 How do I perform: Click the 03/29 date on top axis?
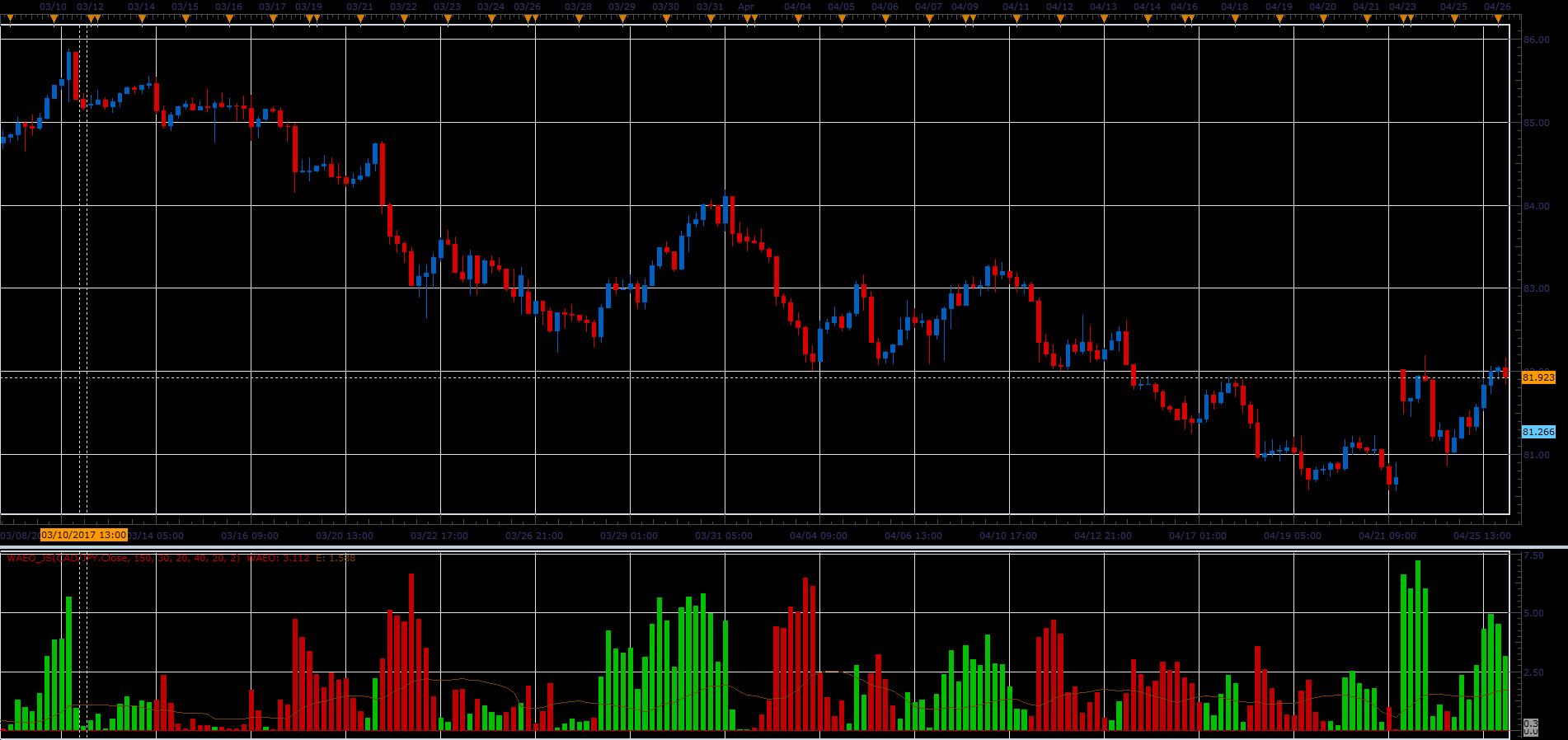pyautogui.click(x=622, y=7)
